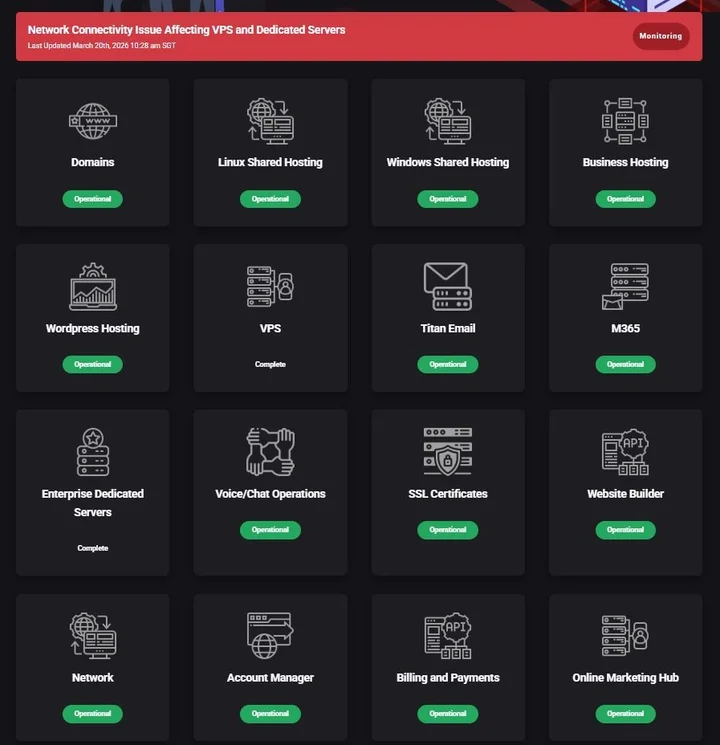This screenshot has width=720, height=745.
Task: Click the Operational badge under Network
Action: [93, 714]
